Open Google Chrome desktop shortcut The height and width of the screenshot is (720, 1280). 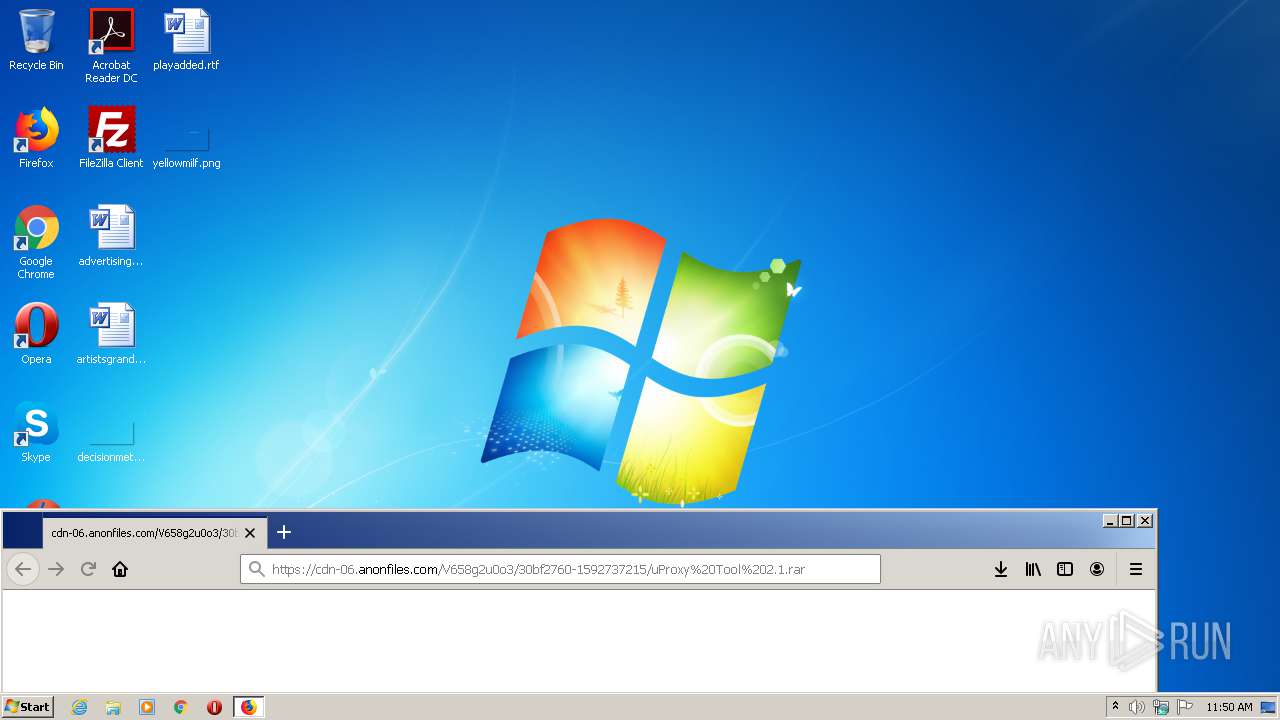point(36,242)
